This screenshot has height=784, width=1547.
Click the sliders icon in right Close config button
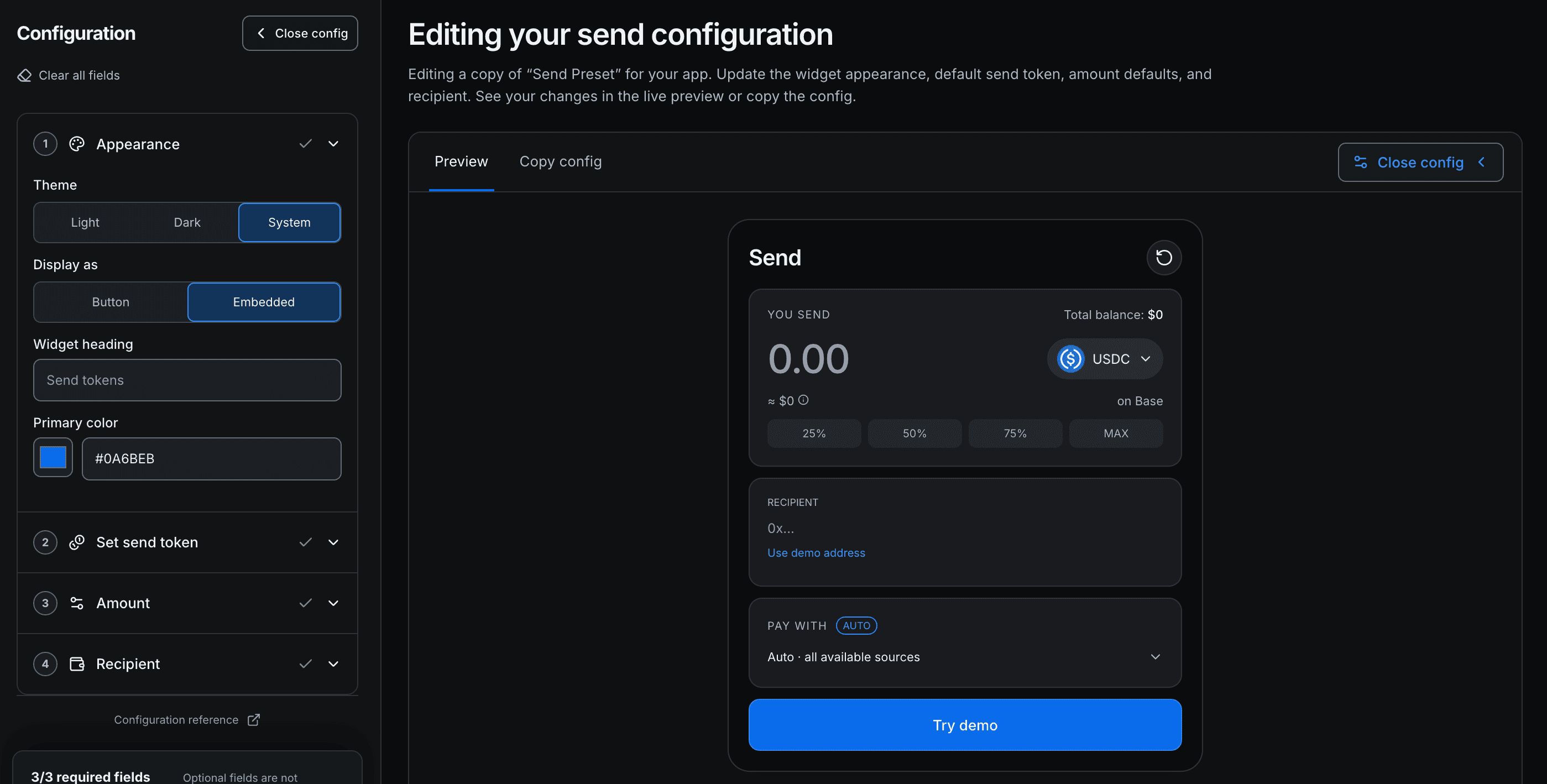pyautogui.click(x=1360, y=162)
